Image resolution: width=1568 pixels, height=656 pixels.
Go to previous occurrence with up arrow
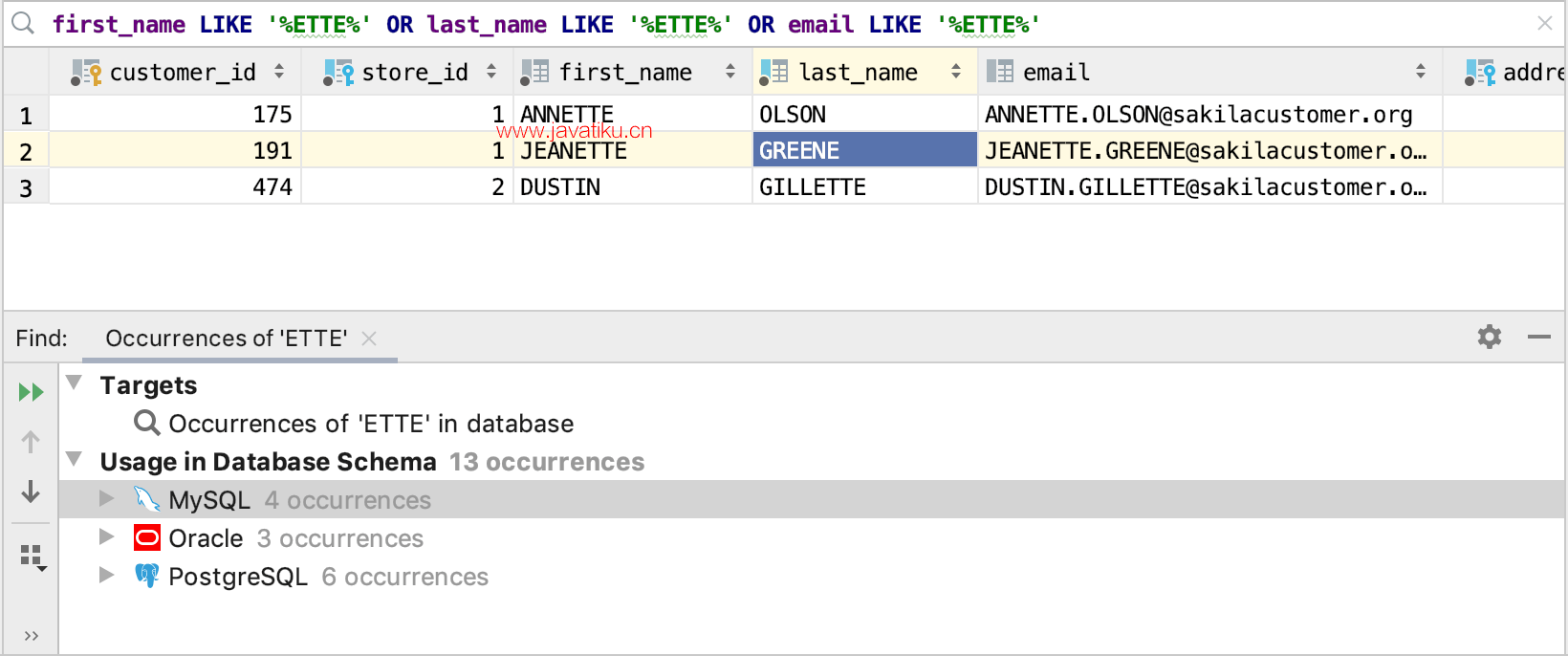(x=31, y=442)
